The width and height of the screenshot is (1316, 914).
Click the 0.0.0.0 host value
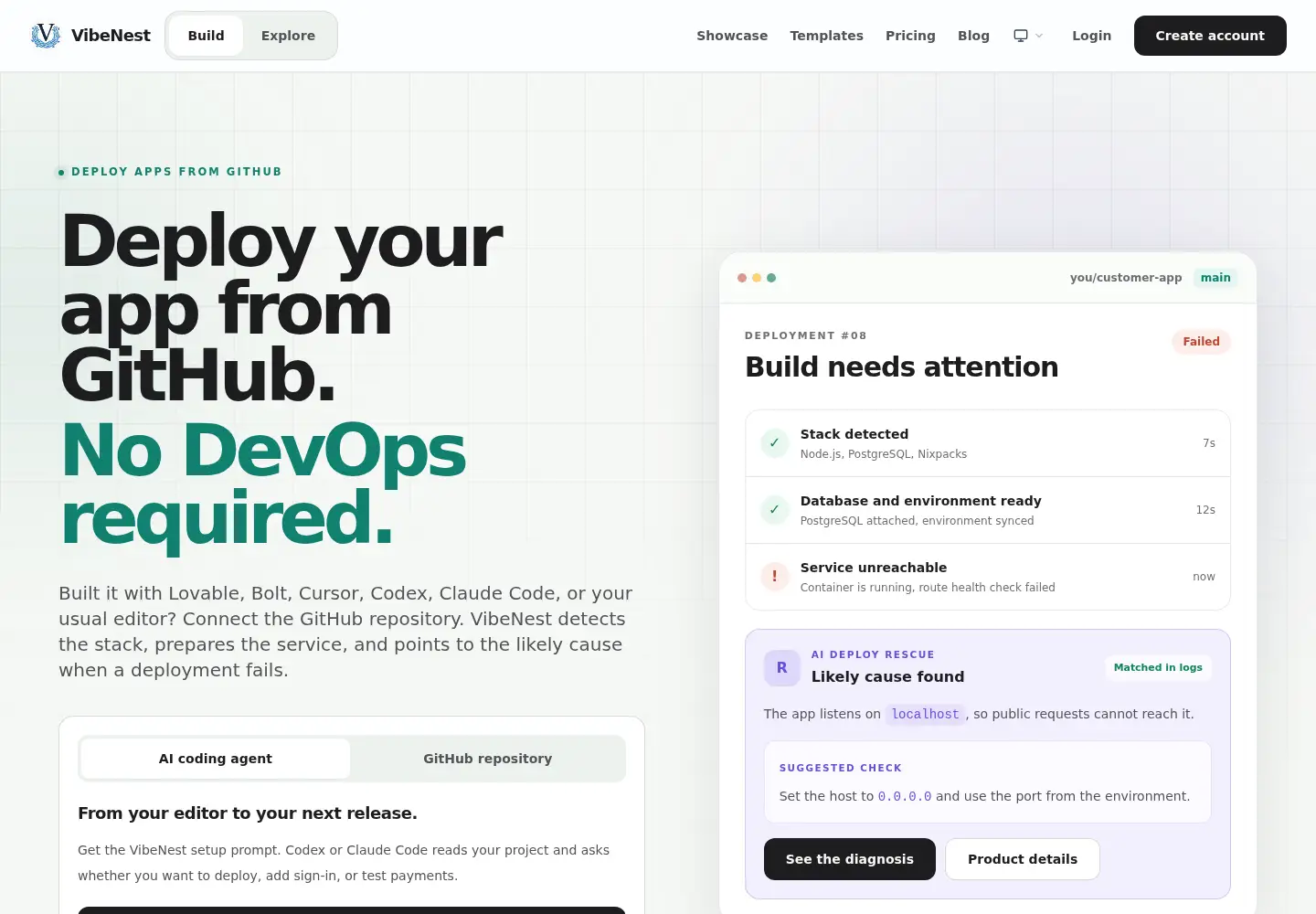tap(905, 796)
